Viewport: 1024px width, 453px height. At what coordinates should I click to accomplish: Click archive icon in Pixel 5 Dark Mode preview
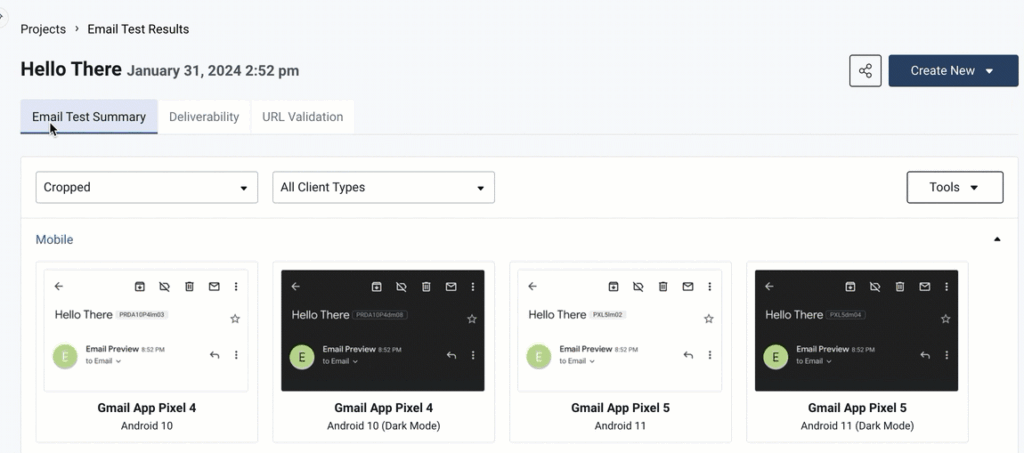coord(850,286)
